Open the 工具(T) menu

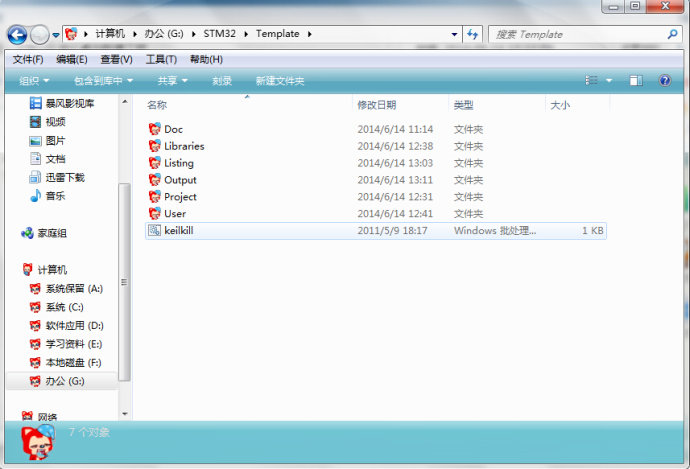(161, 59)
